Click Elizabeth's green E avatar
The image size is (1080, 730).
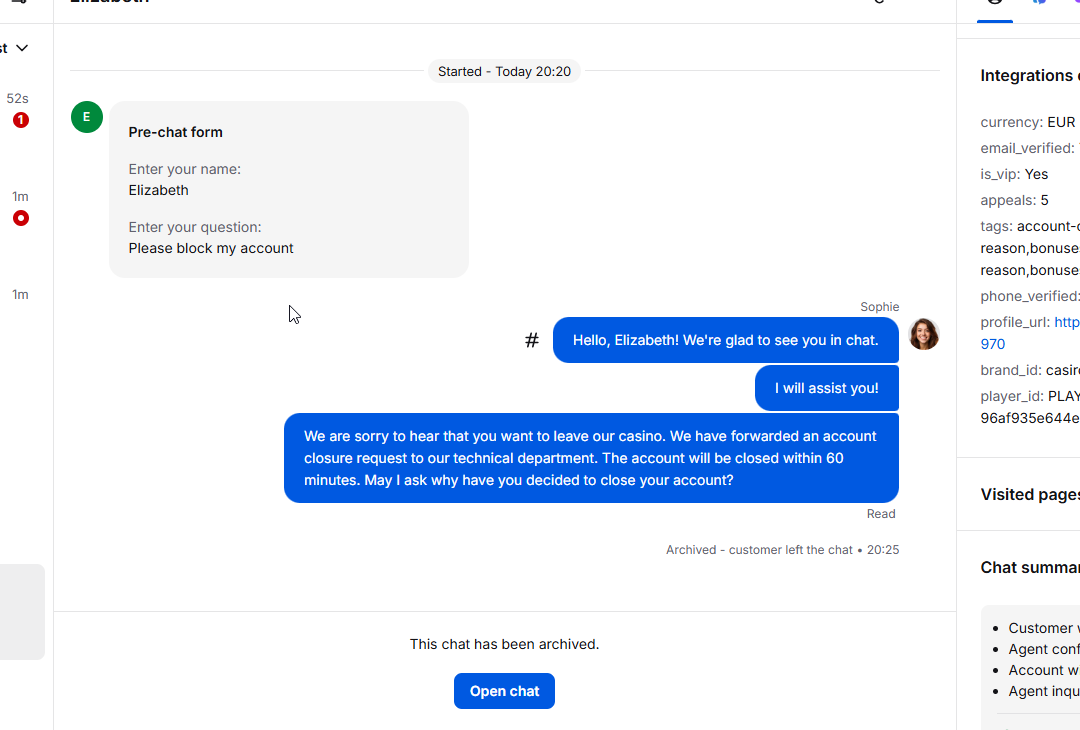click(87, 117)
